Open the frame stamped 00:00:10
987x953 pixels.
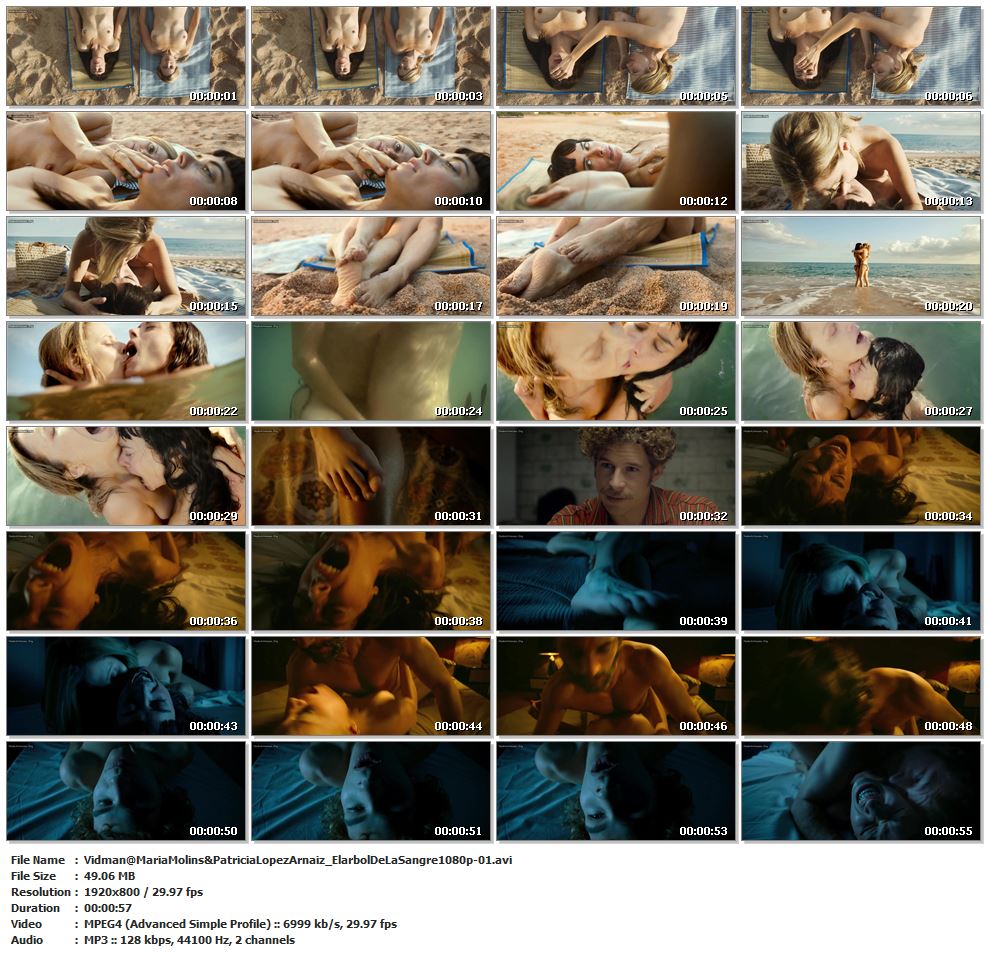pyautogui.click(x=371, y=161)
